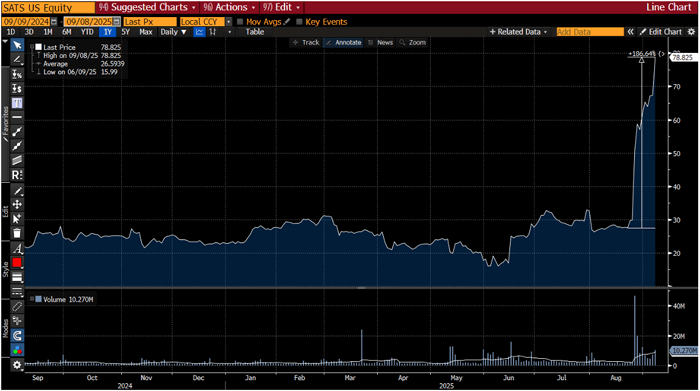Edit moving averages with pencil icon
This screenshot has width=700, height=391.
click(x=287, y=21)
